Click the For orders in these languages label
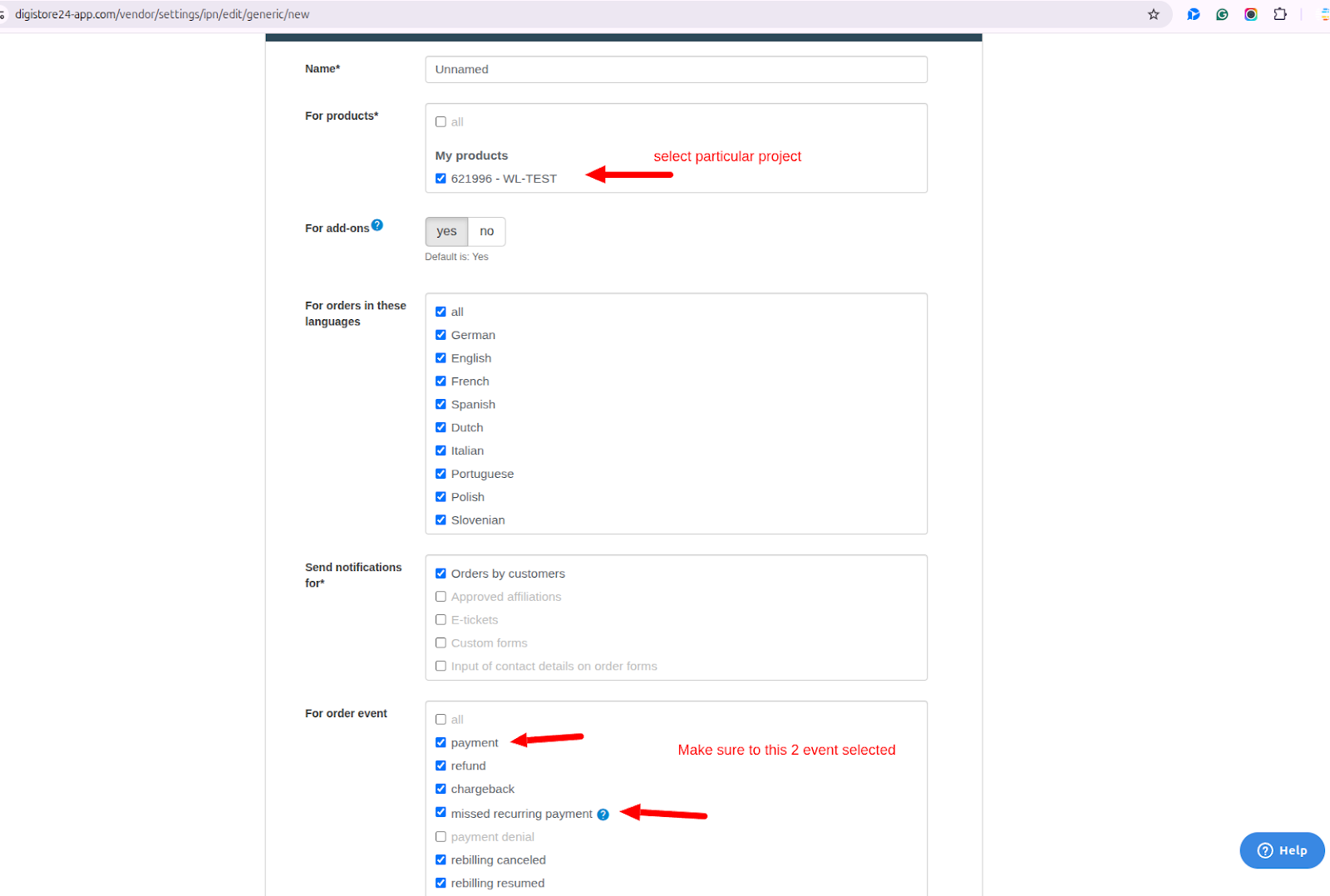This screenshot has width=1330, height=896. 356,313
